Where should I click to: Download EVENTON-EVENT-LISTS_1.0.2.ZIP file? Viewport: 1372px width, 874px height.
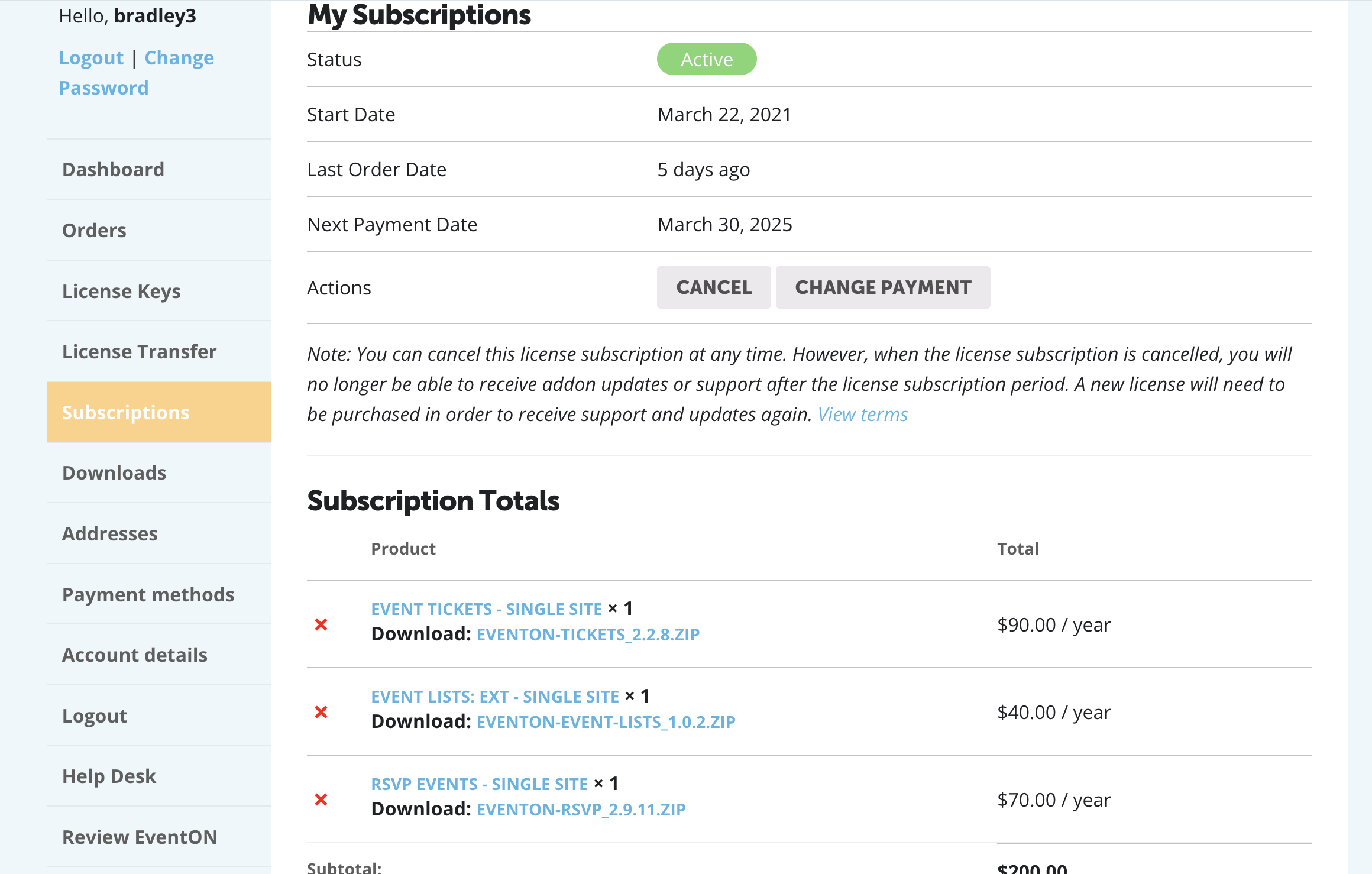[x=606, y=722]
